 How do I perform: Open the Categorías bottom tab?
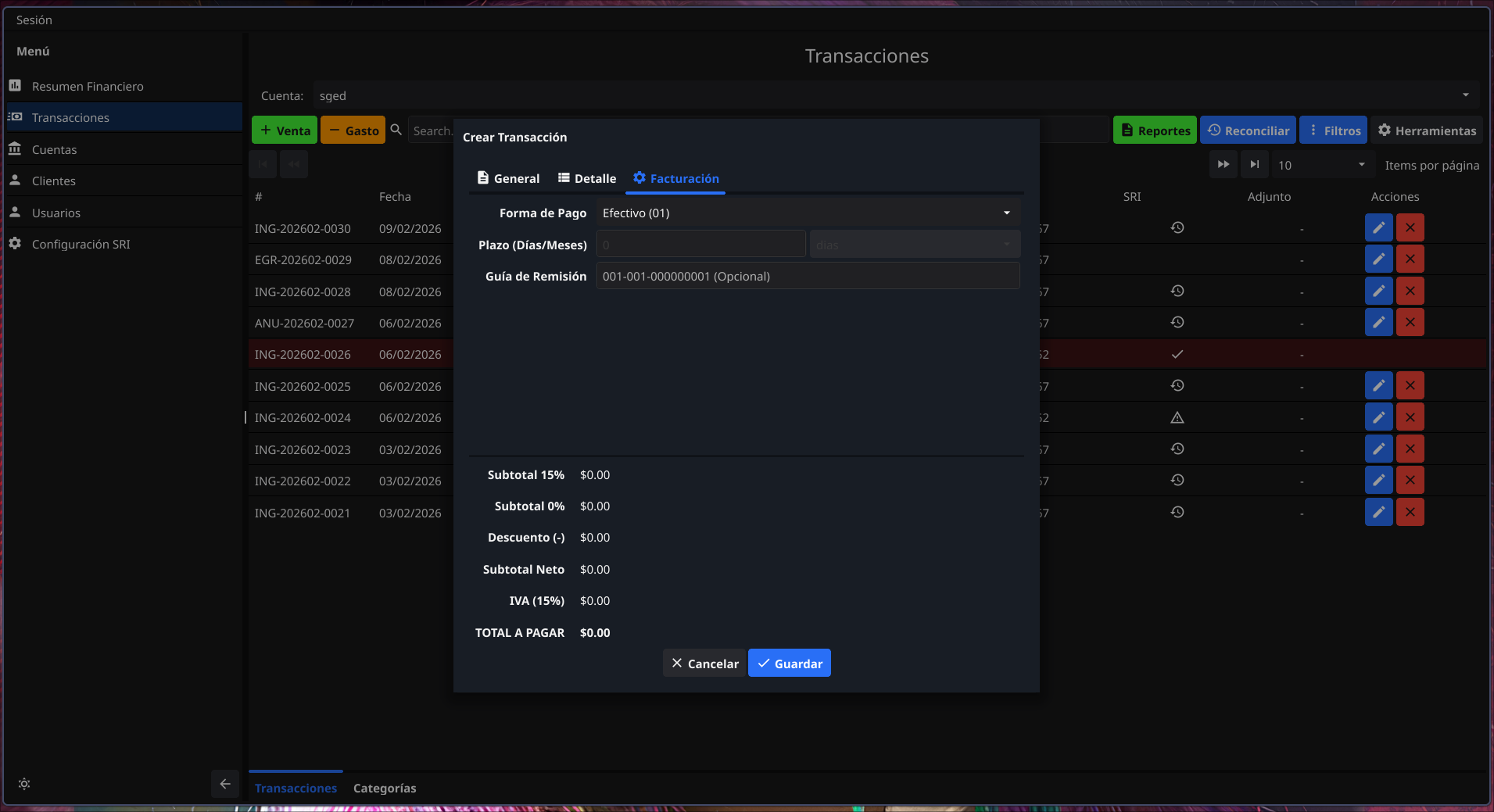click(385, 789)
